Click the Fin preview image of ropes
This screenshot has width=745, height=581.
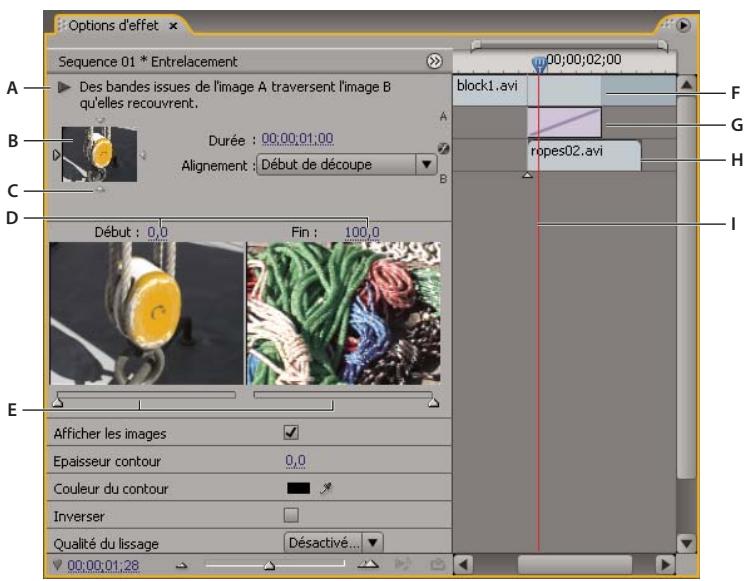(x=344, y=314)
